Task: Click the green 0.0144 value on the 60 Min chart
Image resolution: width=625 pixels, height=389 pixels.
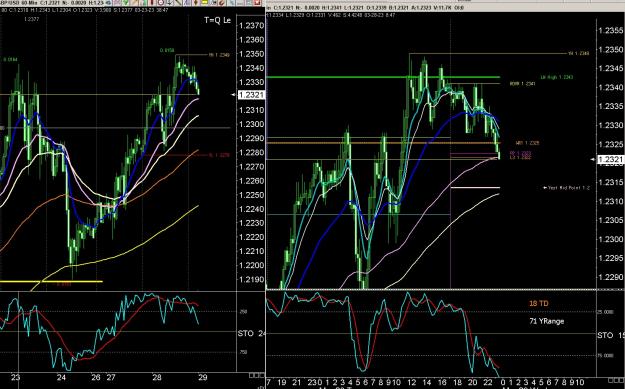Action: tap(10, 60)
